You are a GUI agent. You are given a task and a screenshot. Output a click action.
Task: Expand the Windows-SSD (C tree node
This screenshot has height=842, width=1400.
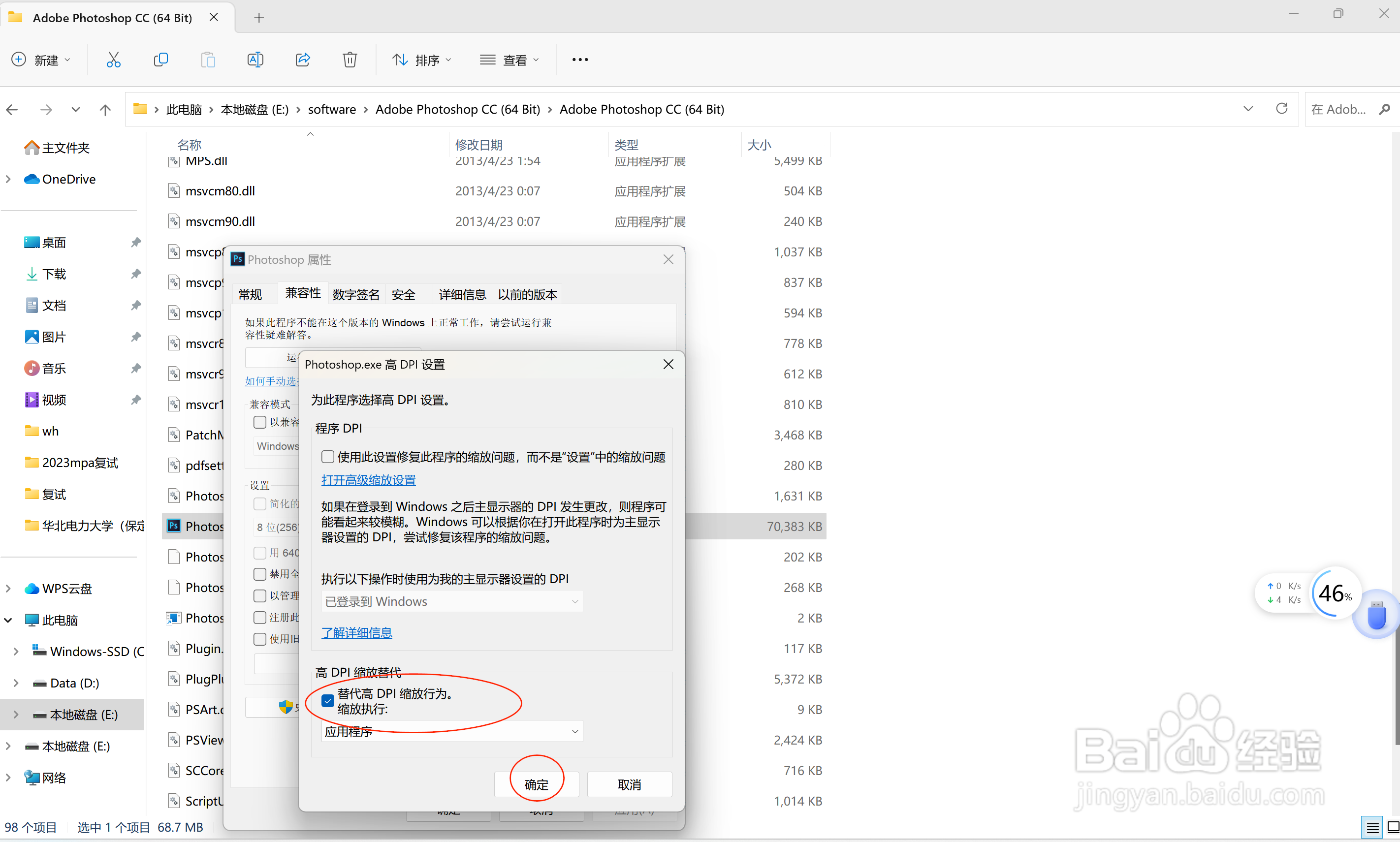pos(16,652)
